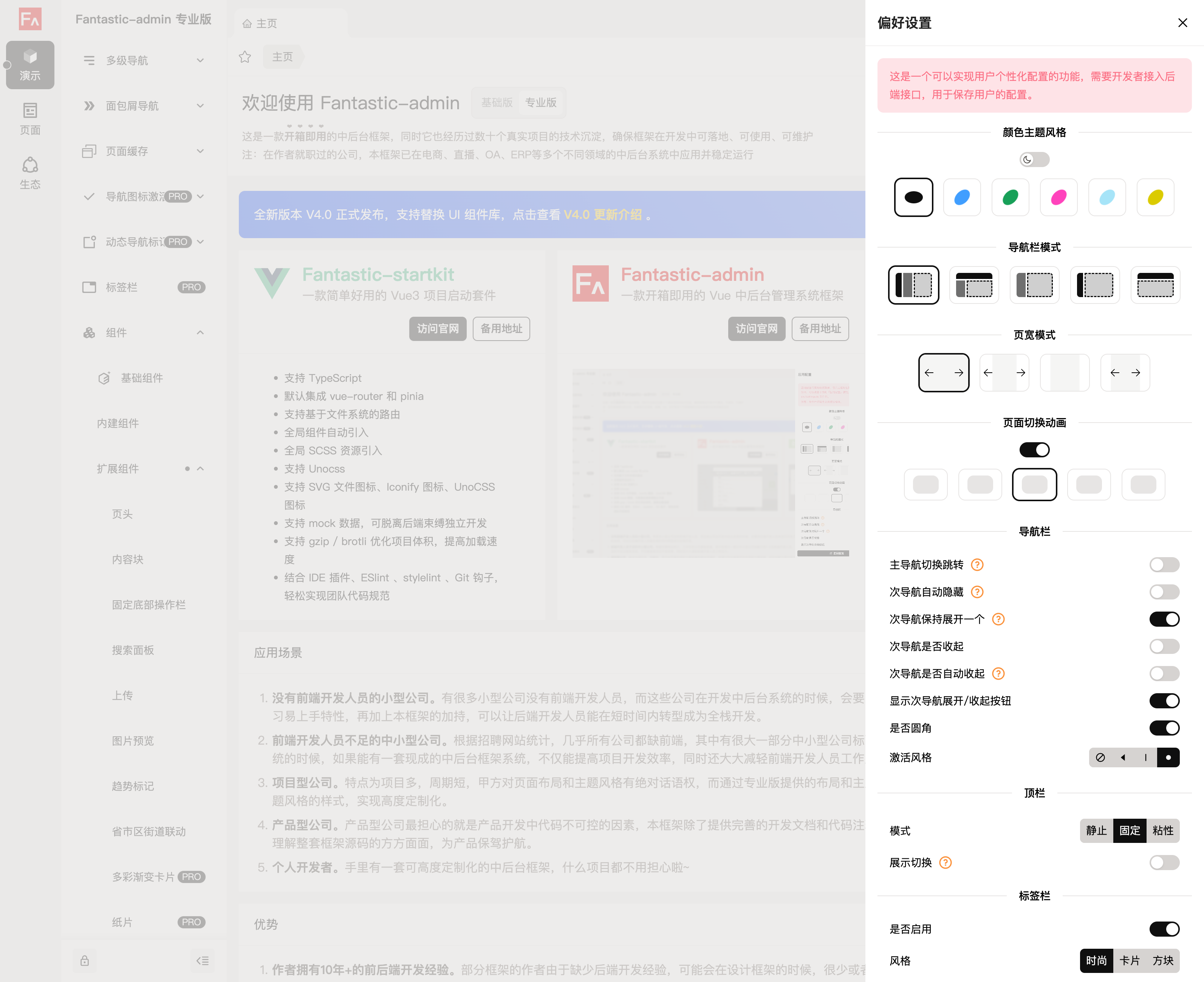Click help icon next to 展示切换

click(946, 862)
